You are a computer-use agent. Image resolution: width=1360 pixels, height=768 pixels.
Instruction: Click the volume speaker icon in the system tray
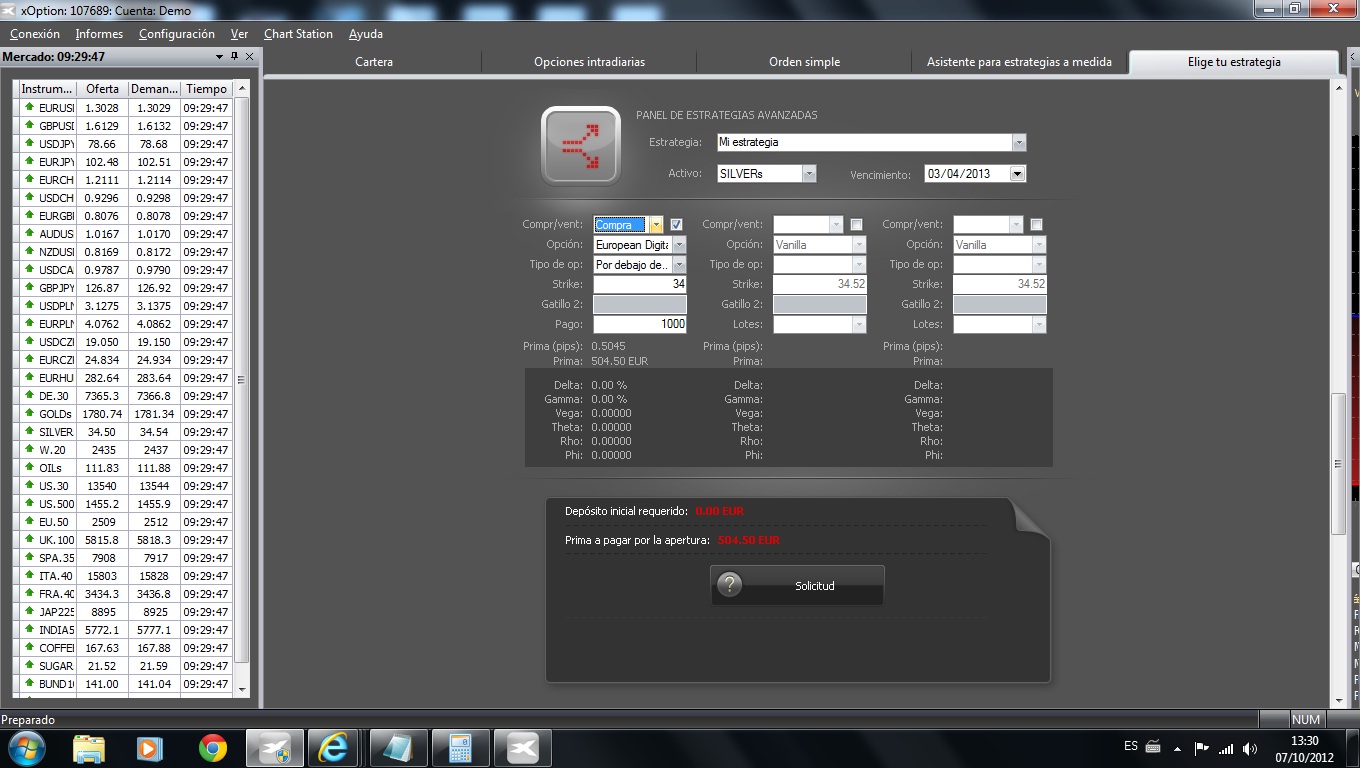pyautogui.click(x=1250, y=748)
